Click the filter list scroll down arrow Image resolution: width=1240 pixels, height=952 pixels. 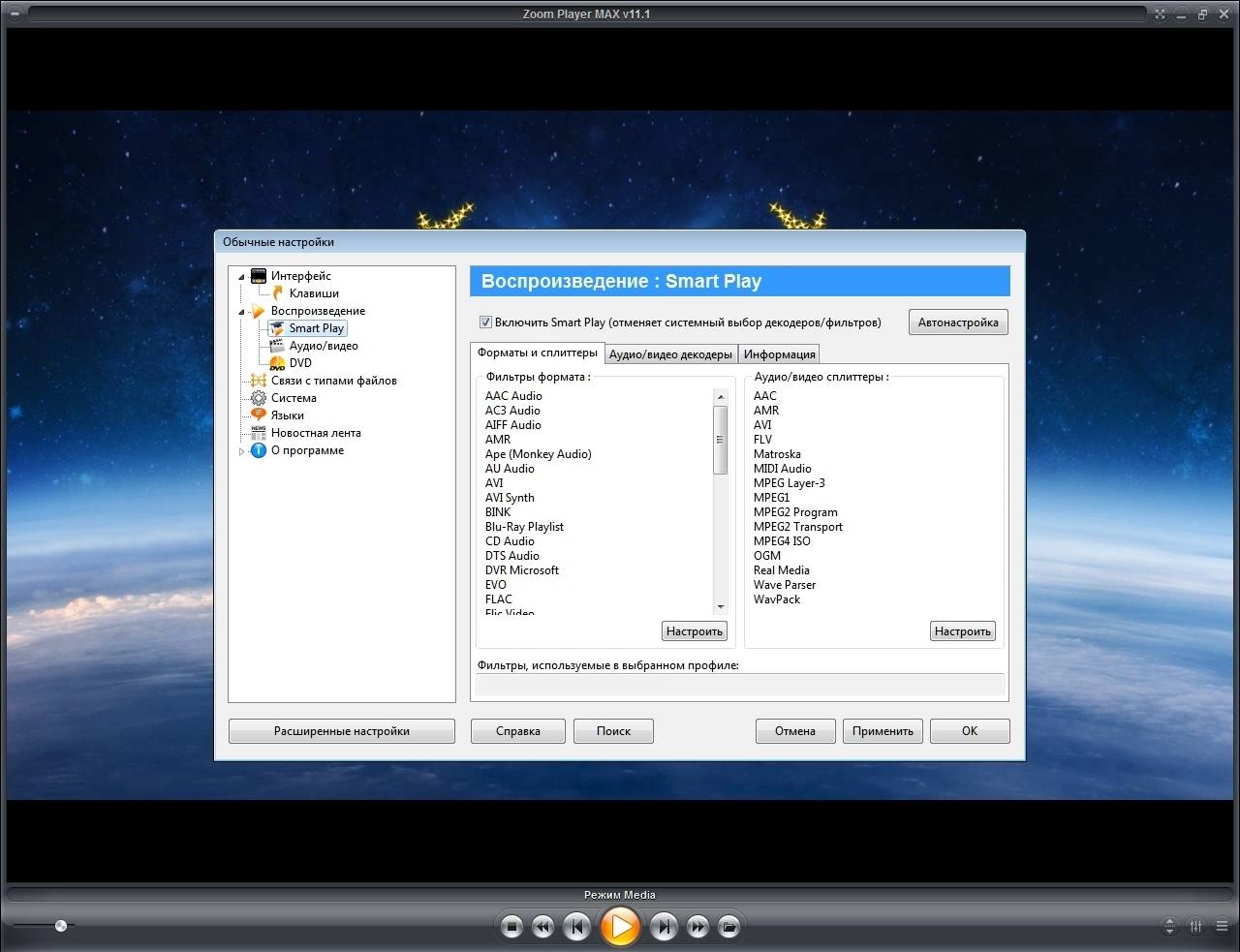[720, 607]
